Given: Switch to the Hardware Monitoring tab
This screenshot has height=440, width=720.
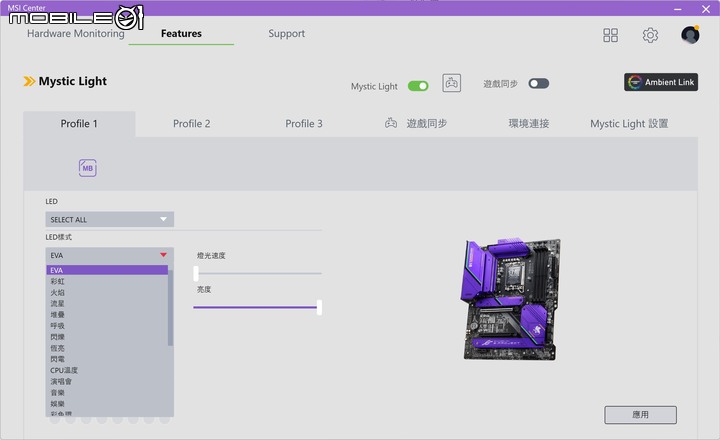Looking at the screenshot, I should [76, 34].
